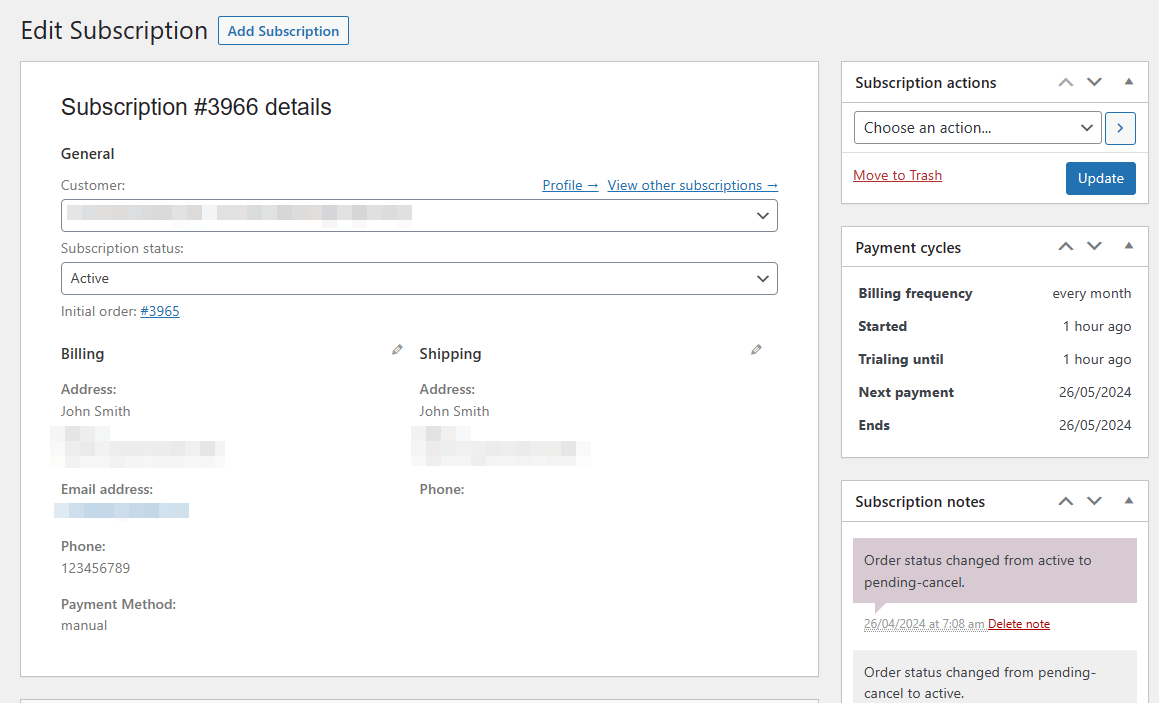Click Move to Trash link

point(897,176)
